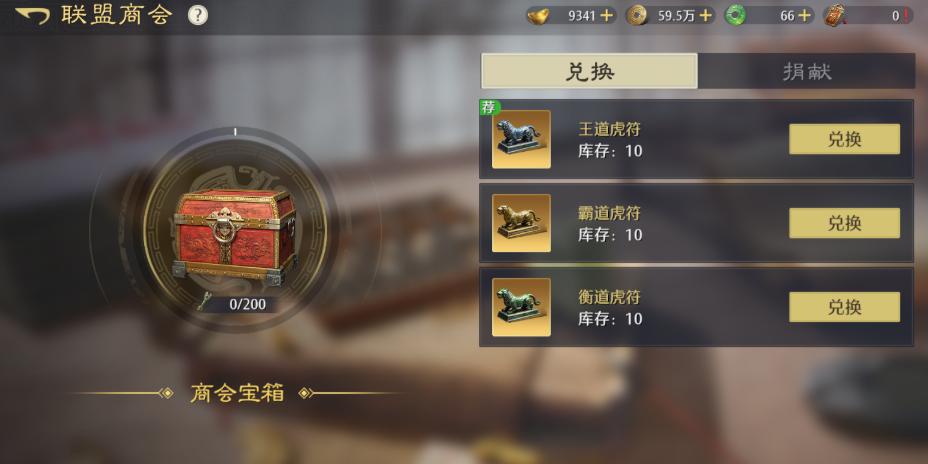Tap the copper coin currency icon

click(x=637, y=15)
